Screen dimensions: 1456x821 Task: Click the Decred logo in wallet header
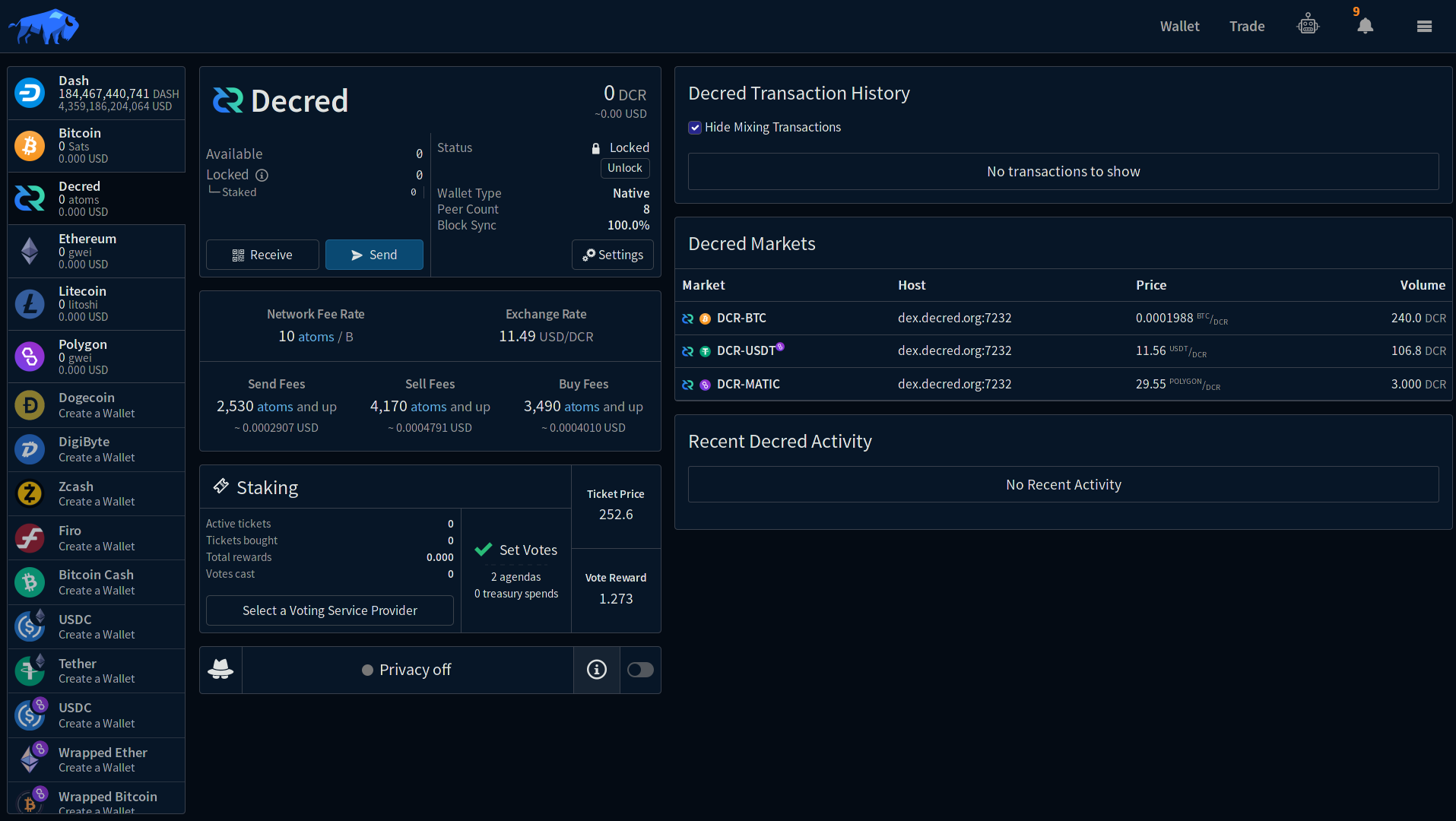(x=227, y=100)
